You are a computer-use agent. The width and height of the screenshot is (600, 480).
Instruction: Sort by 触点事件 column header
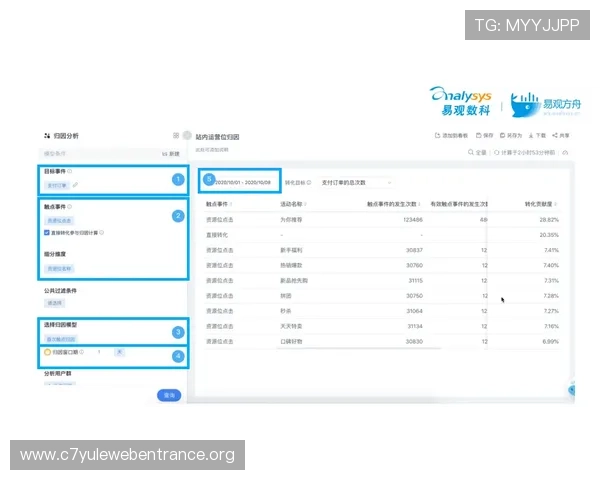pyautogui.click(x=219, y=204)
